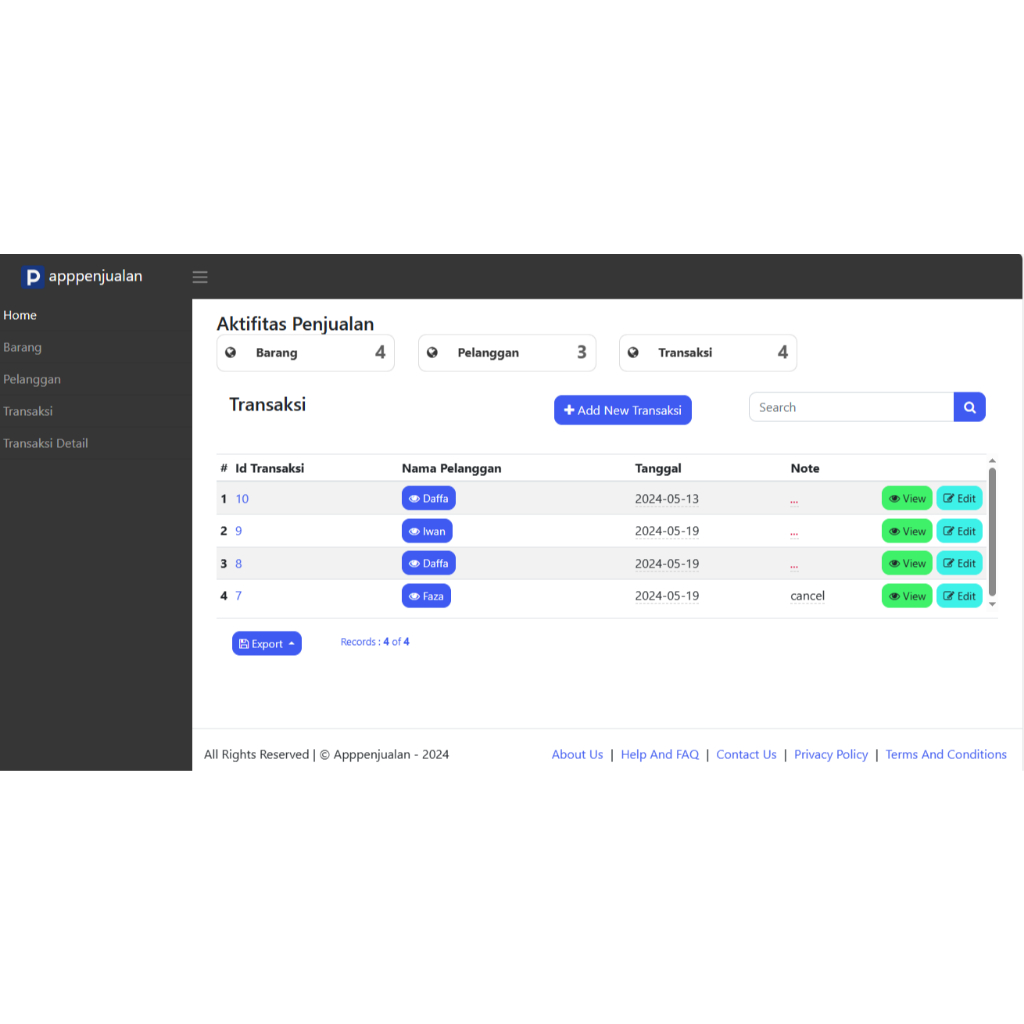
Task: Click the magnifying glass search icon
Action: point(968,407)
